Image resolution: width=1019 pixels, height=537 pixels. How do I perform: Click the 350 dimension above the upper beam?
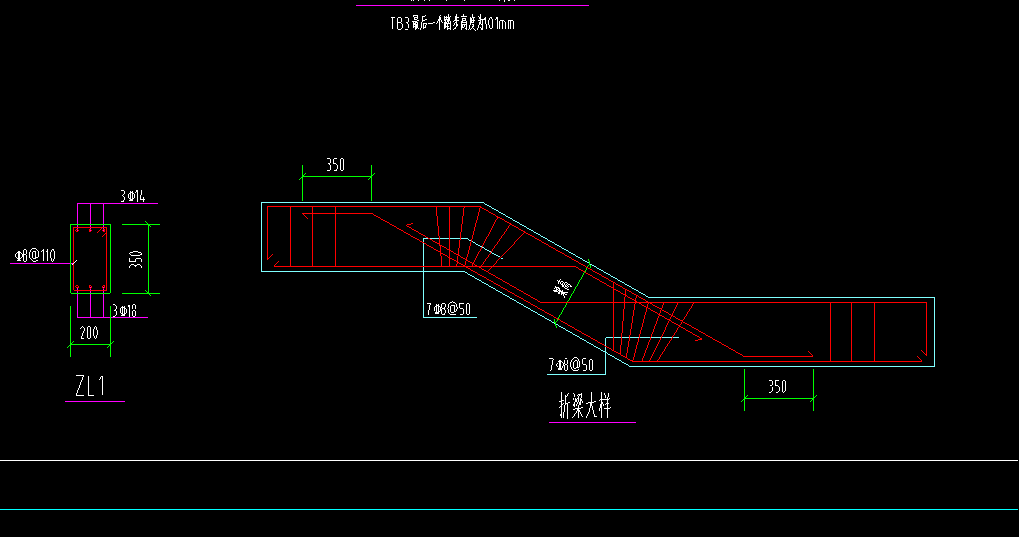tap(335, 165)
